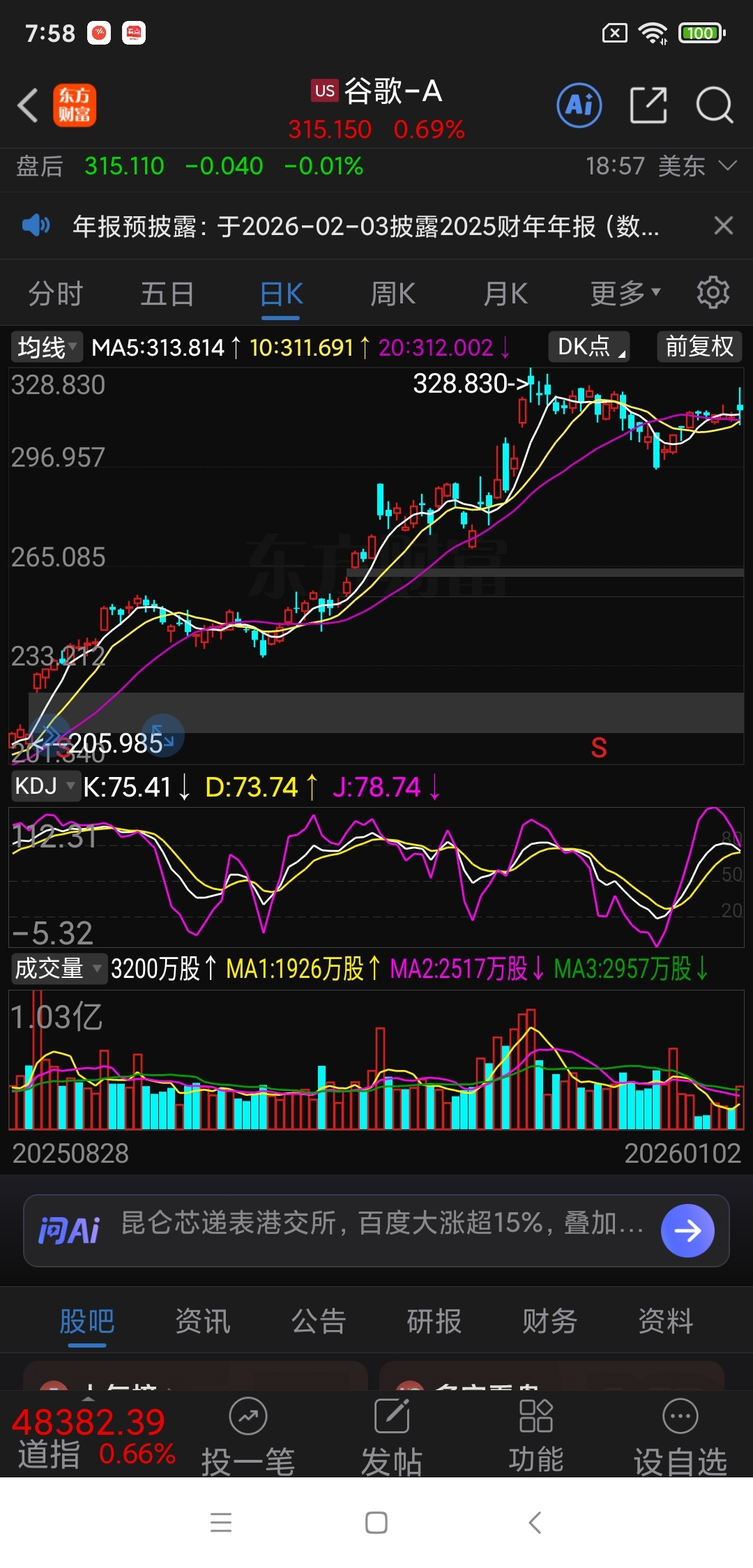Tap the 问Ai suggestion text field
This screenshot has width=753, height=1568.
click(382, 1223)
